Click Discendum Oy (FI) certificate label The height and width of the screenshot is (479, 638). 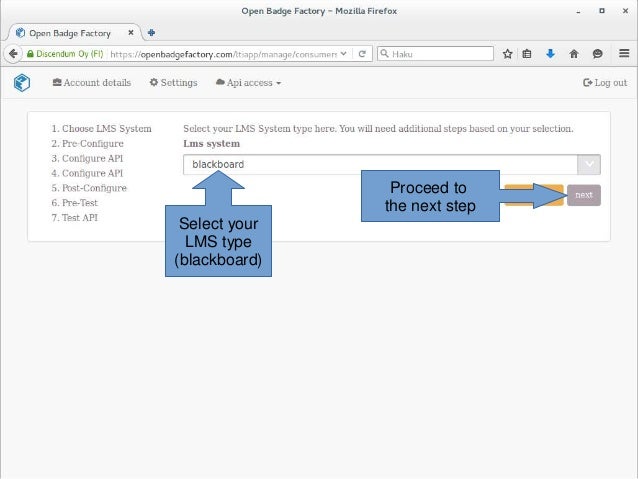(70, 54)
